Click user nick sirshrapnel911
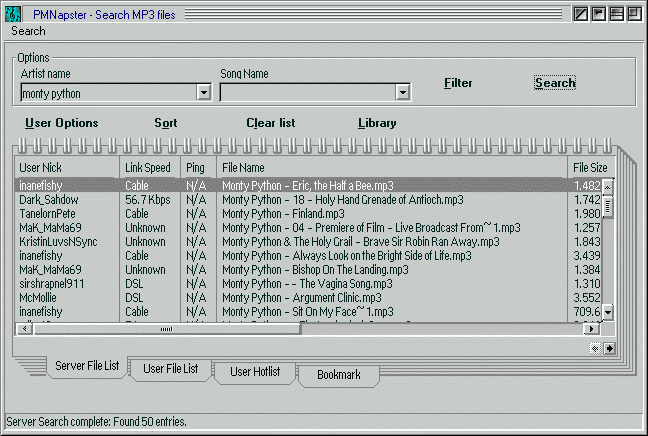648x436 pixels. pyautogui.click(x=52, y=284)
